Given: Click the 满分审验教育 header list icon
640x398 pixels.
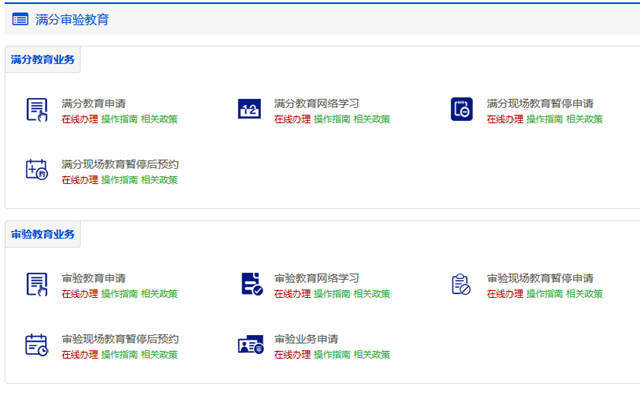Looking at the screenshot, I should click(x=20, y=19).
